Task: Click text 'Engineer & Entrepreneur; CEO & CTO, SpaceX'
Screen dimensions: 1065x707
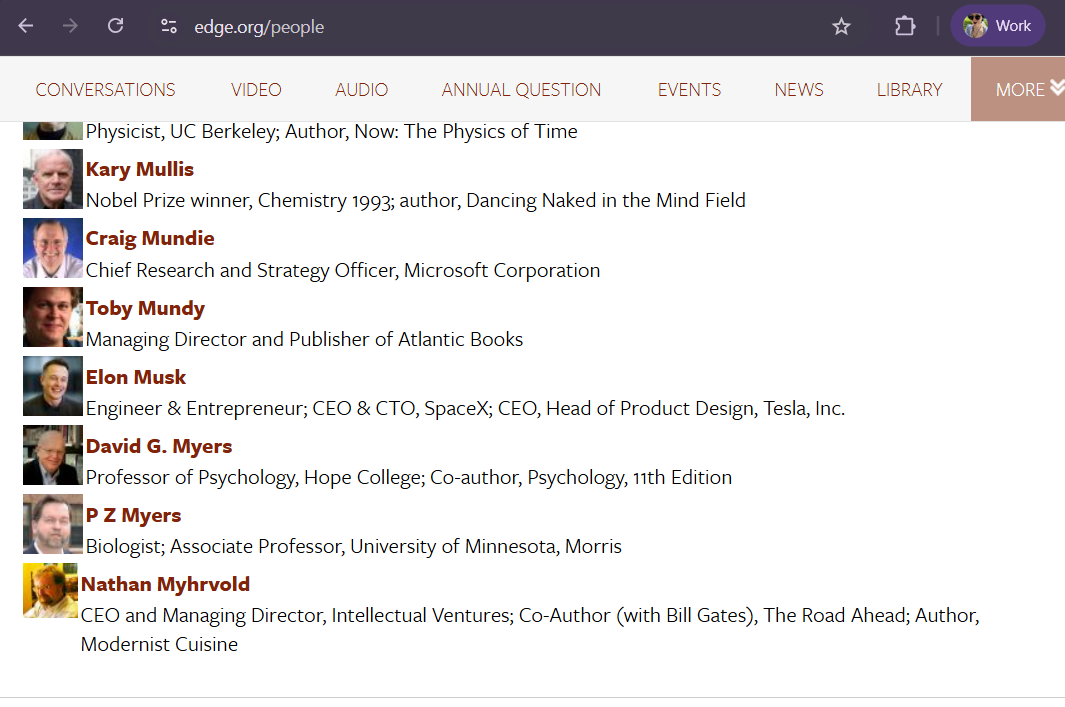Action: click(x=288, y=408)
